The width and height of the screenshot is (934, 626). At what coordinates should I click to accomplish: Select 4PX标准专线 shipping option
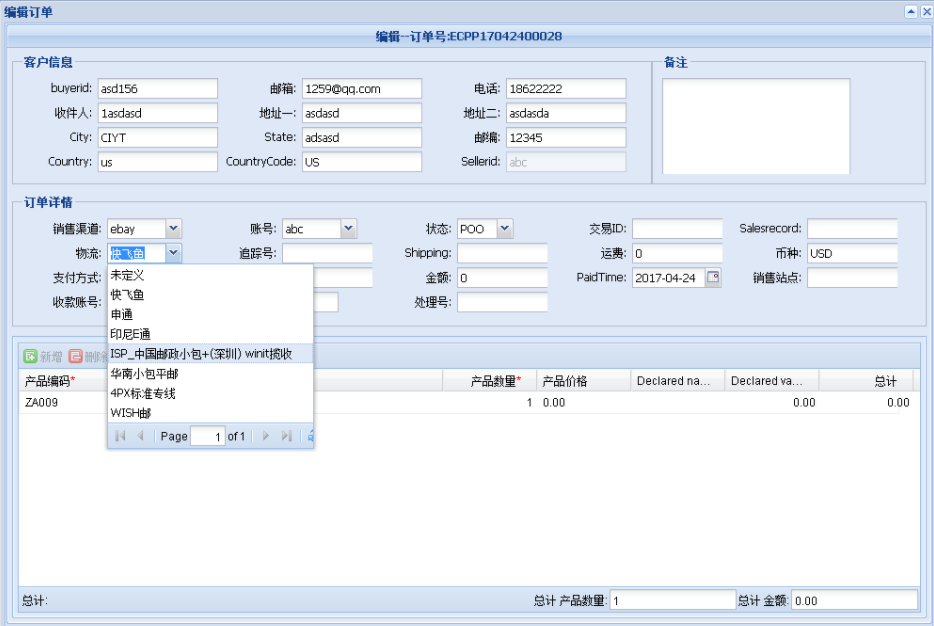(143, 393)
